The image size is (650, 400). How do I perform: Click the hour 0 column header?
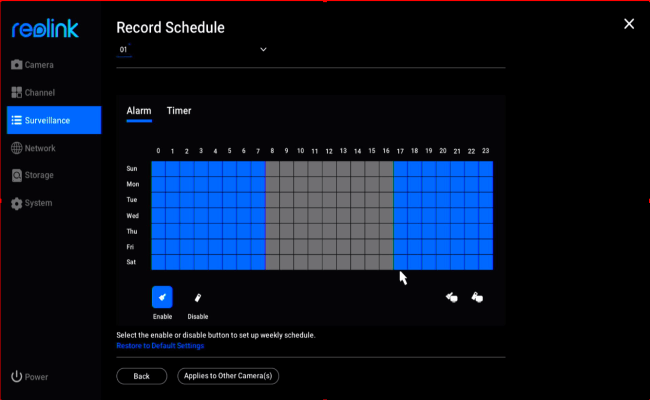[x=158, y=151]
